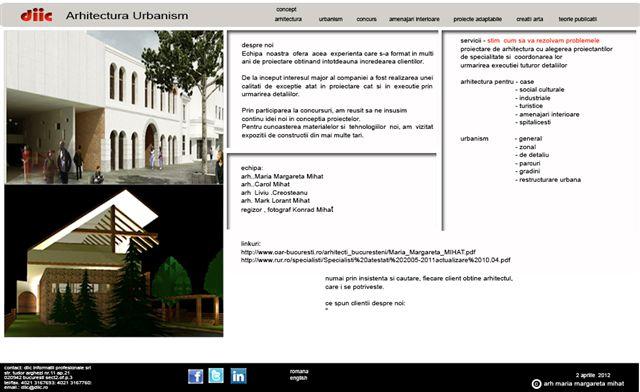The width and height of the screenshot is (640, 392).
Task: Open the oar-bucuresti.ro PDF link
Action: point(358,252)
